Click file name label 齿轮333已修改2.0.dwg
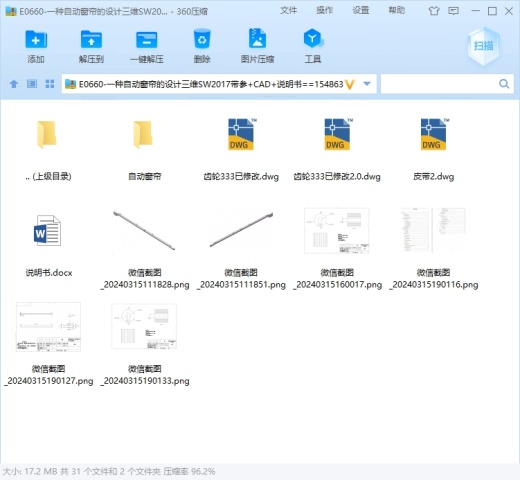Screen dimensions: 520x480 [337, 176]
